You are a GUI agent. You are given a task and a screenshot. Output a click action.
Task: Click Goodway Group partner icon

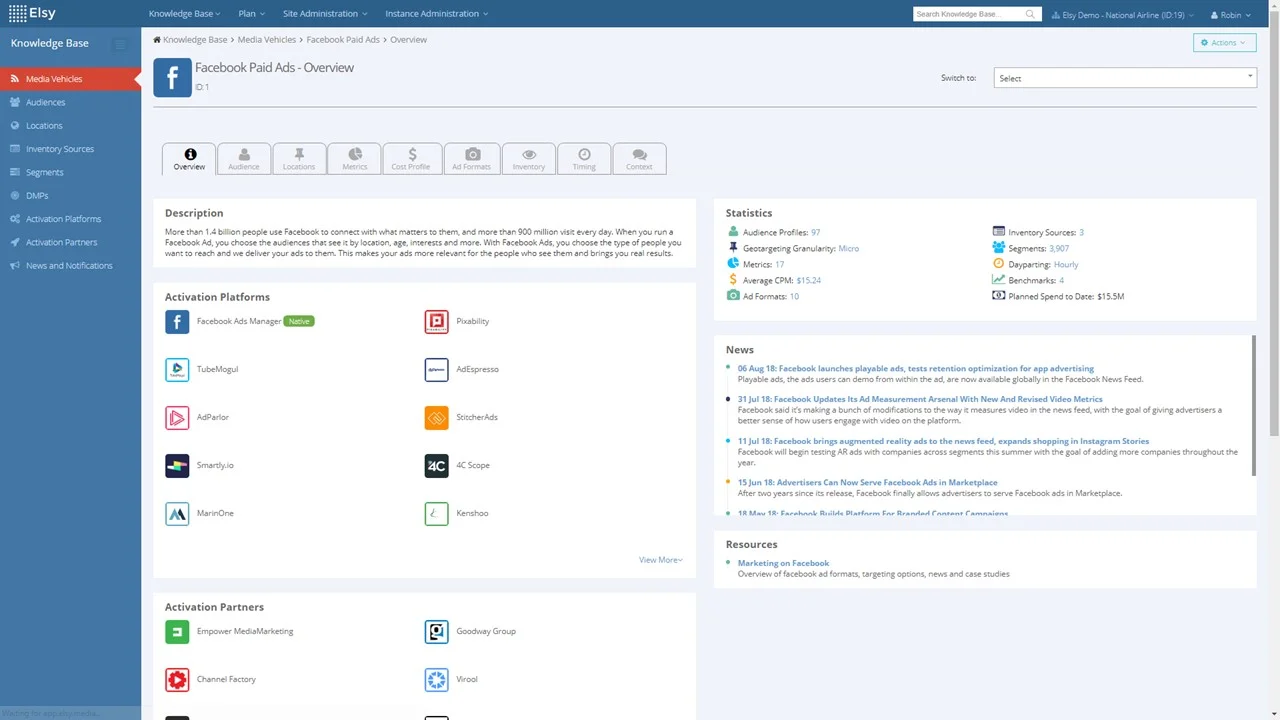(x=436, y=631)
